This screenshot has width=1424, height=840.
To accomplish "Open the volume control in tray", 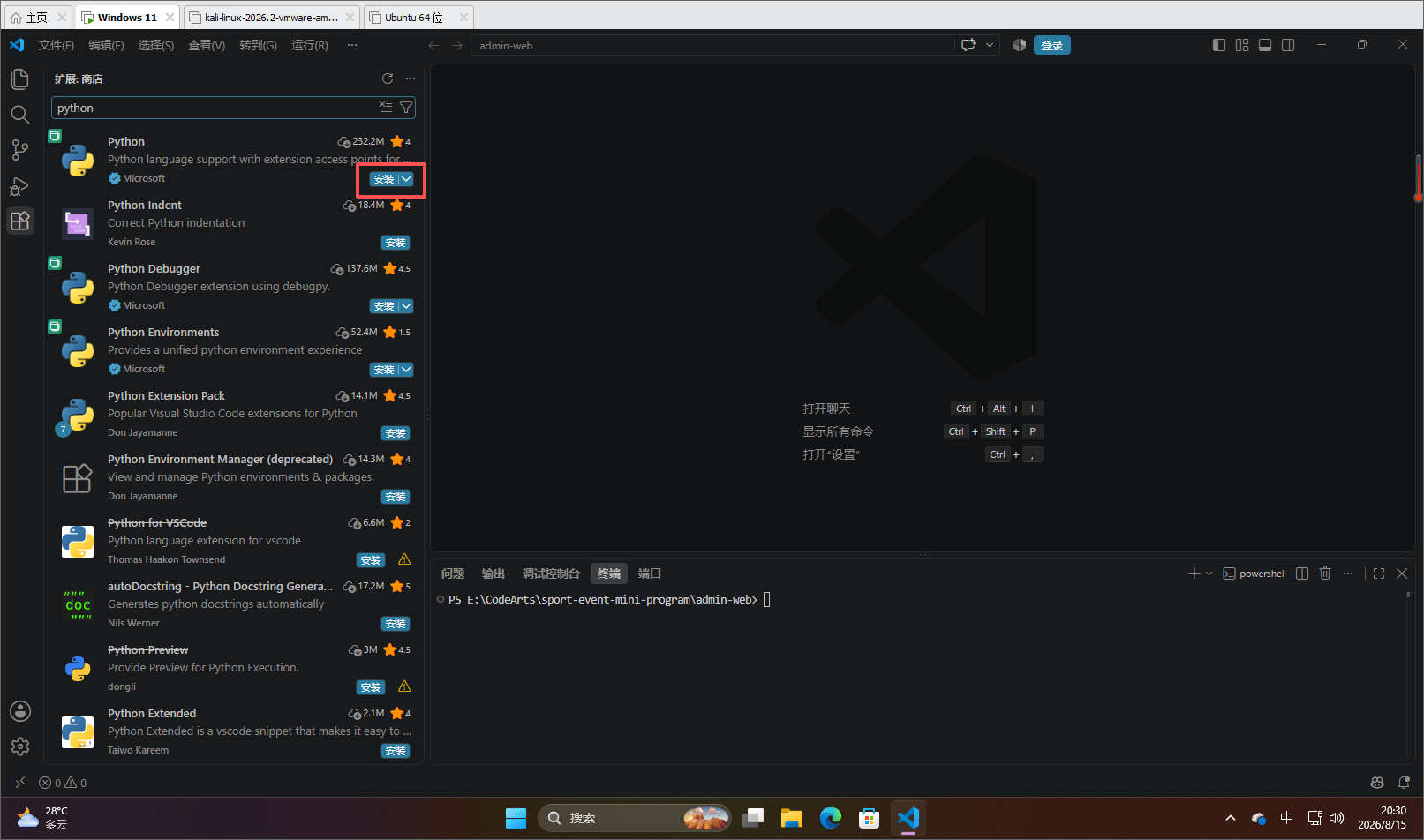I will pos(1337,818).
